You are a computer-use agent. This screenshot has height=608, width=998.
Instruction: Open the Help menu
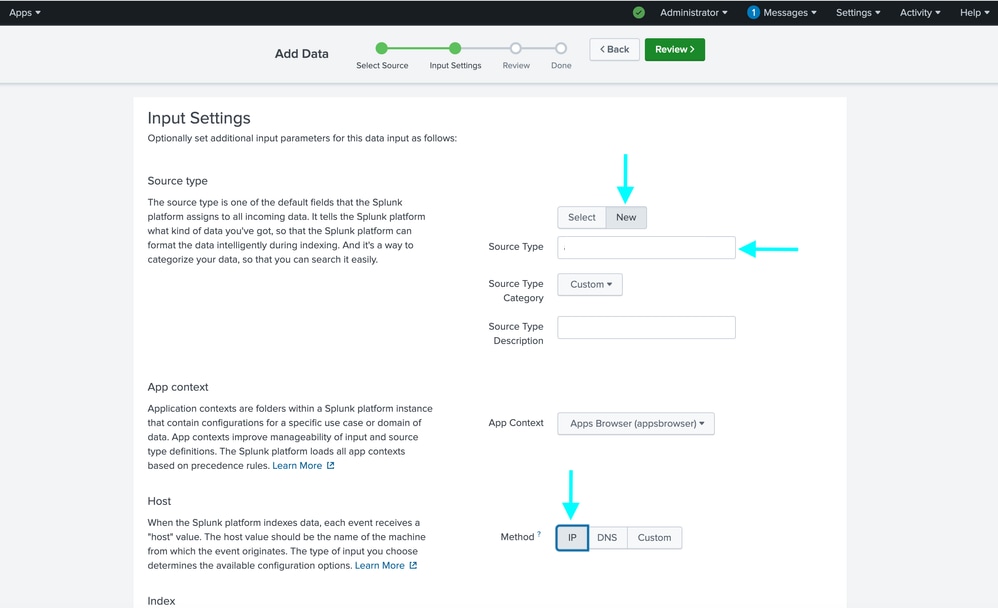point(974,13)
